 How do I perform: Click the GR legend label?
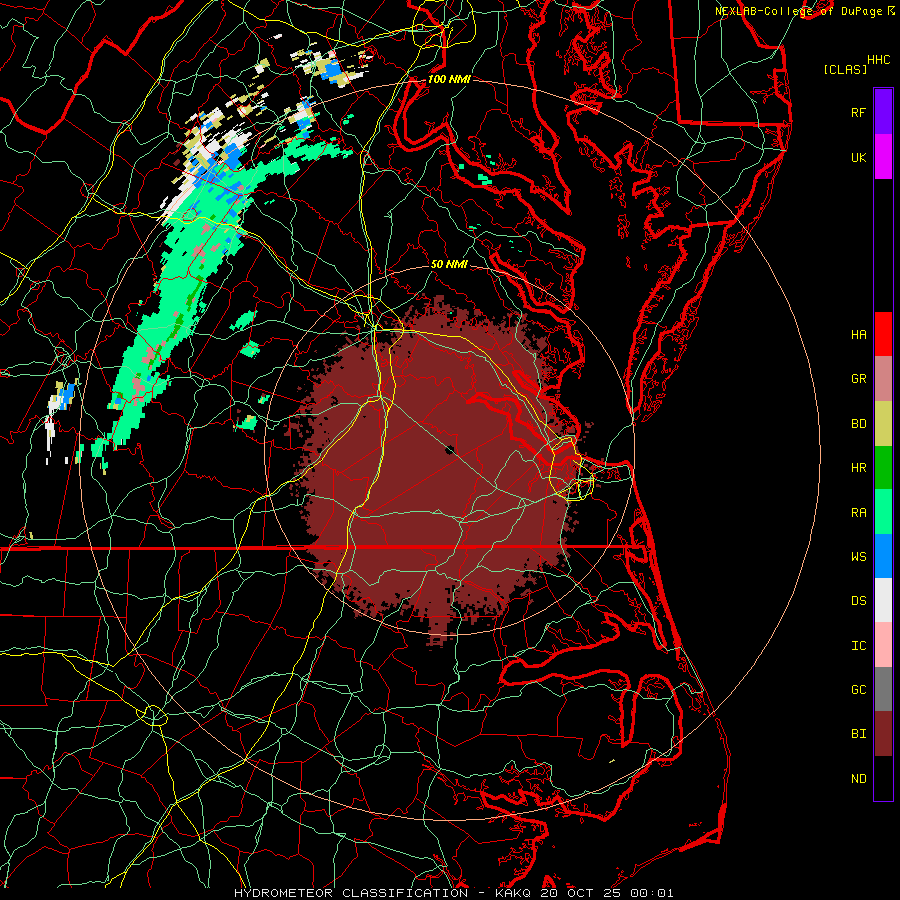[x=858, y=379]
